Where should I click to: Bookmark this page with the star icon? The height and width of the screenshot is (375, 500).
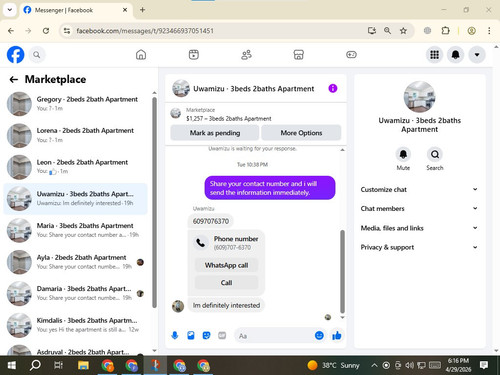[x=403, y=31]
